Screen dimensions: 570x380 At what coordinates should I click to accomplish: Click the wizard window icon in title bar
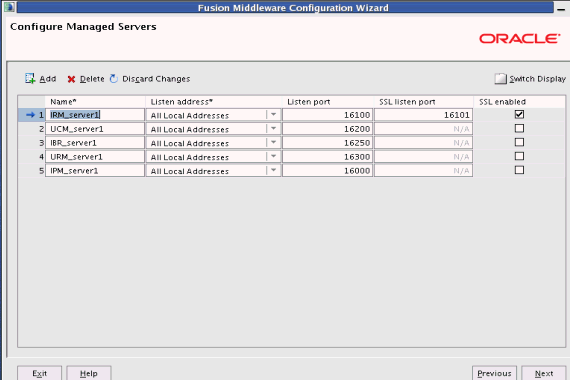click(9, 7)
